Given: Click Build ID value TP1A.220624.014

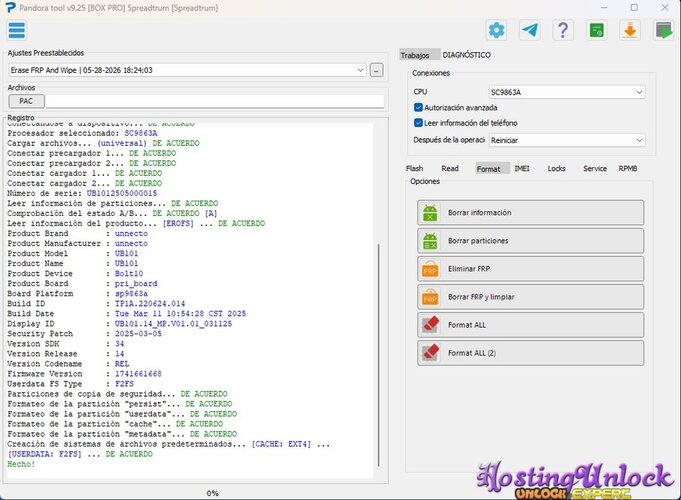Looking at the screenshot, I should point(150,304).
